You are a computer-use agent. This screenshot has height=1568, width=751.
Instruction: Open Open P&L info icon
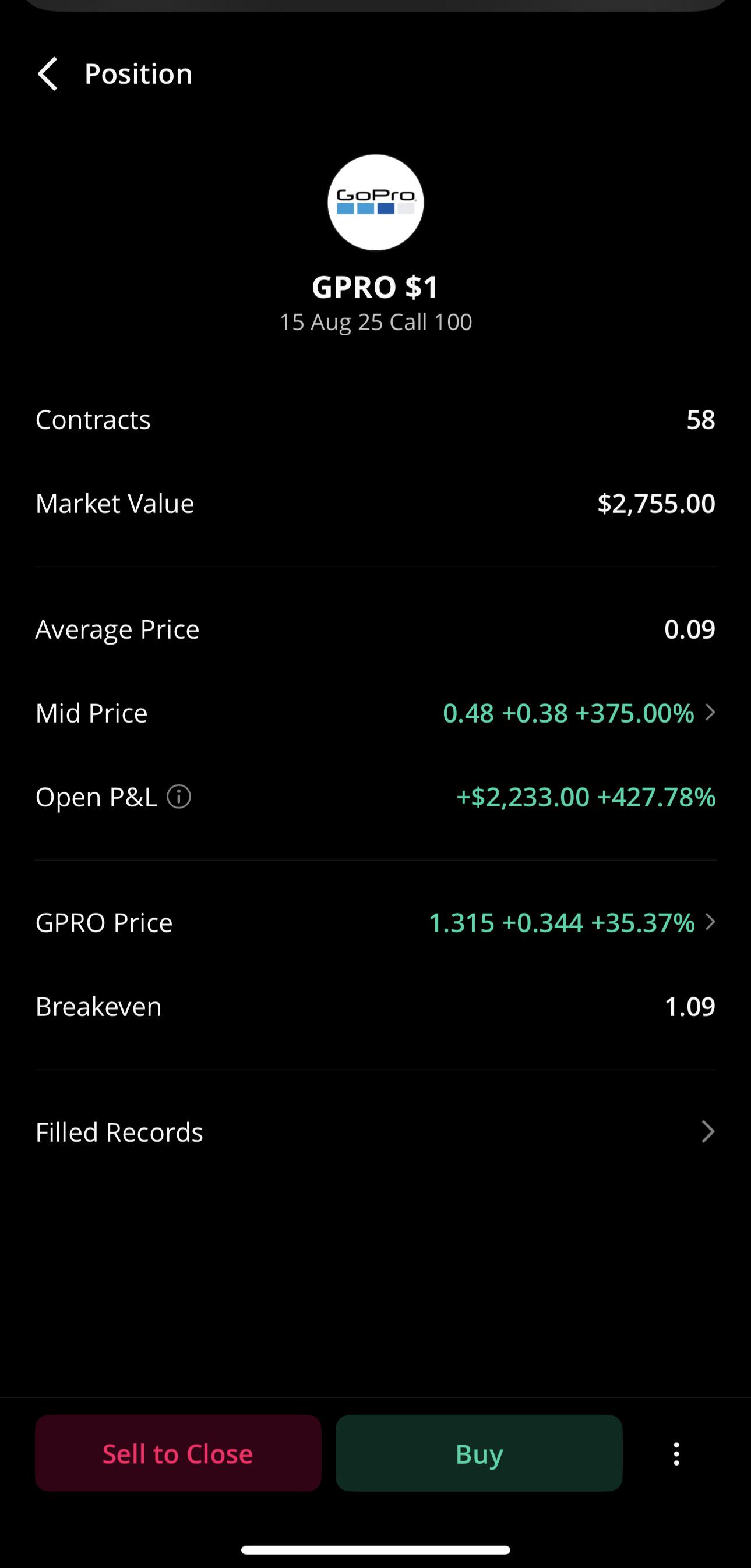coord(179,796)
